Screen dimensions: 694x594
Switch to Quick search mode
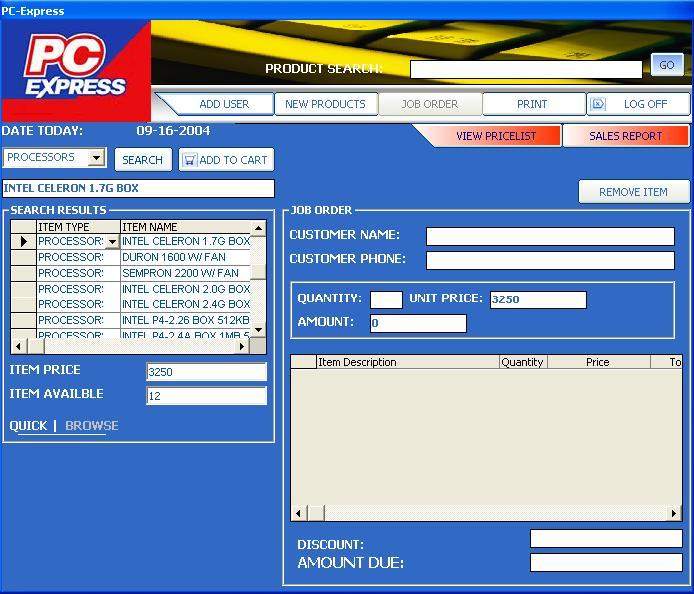tap(28, 426)
